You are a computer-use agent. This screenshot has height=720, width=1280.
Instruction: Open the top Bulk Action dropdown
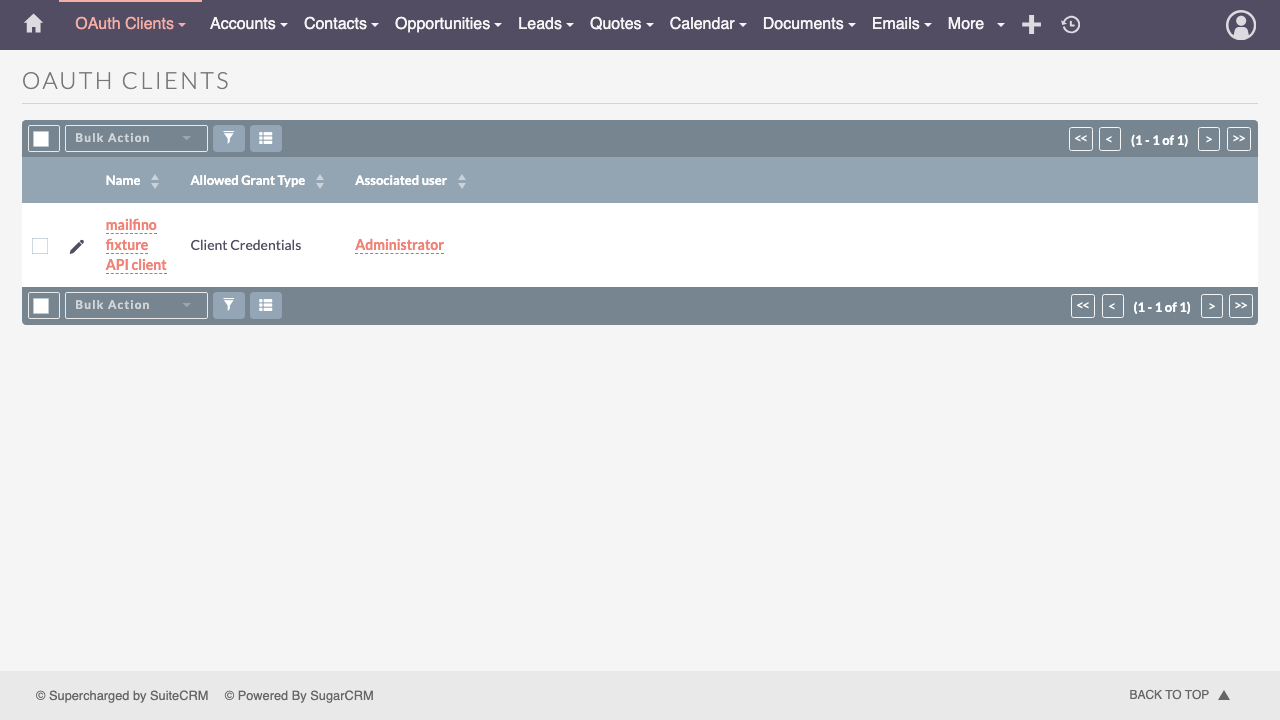(136, 138)
